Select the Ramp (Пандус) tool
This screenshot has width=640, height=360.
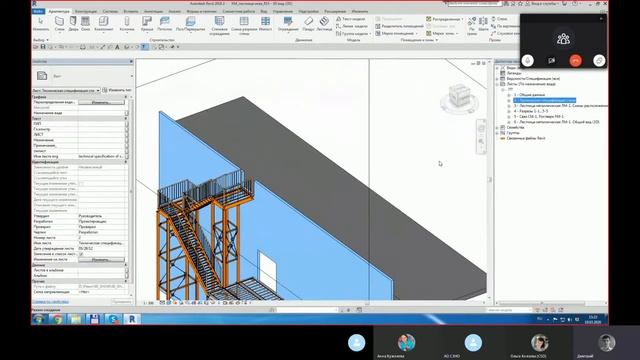pos(309,24)
